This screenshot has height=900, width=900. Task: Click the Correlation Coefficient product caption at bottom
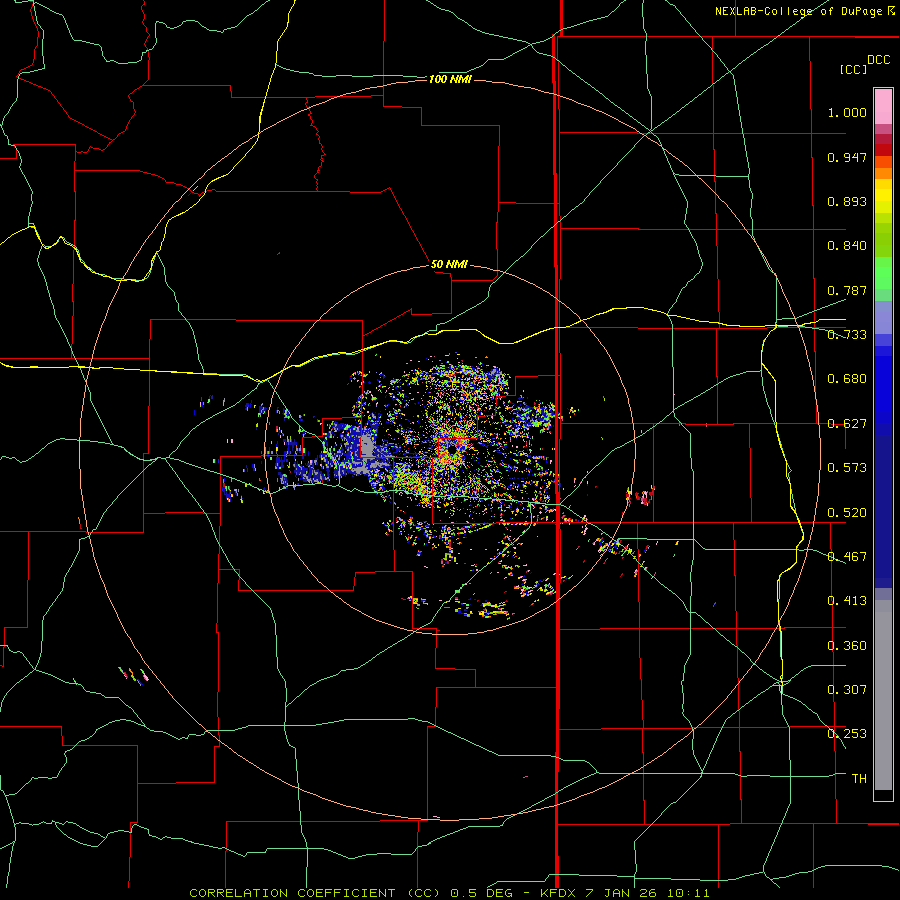[x=449, y=893]
